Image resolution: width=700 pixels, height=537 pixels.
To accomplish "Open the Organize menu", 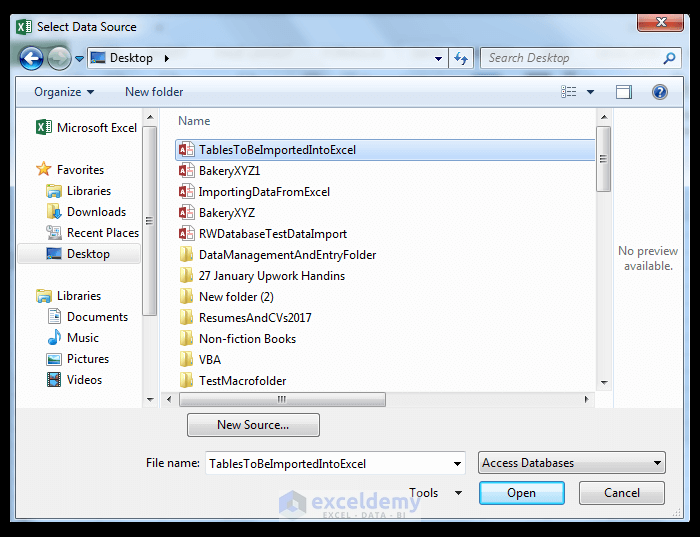I will pyautogui.click(x=64, y=92).
